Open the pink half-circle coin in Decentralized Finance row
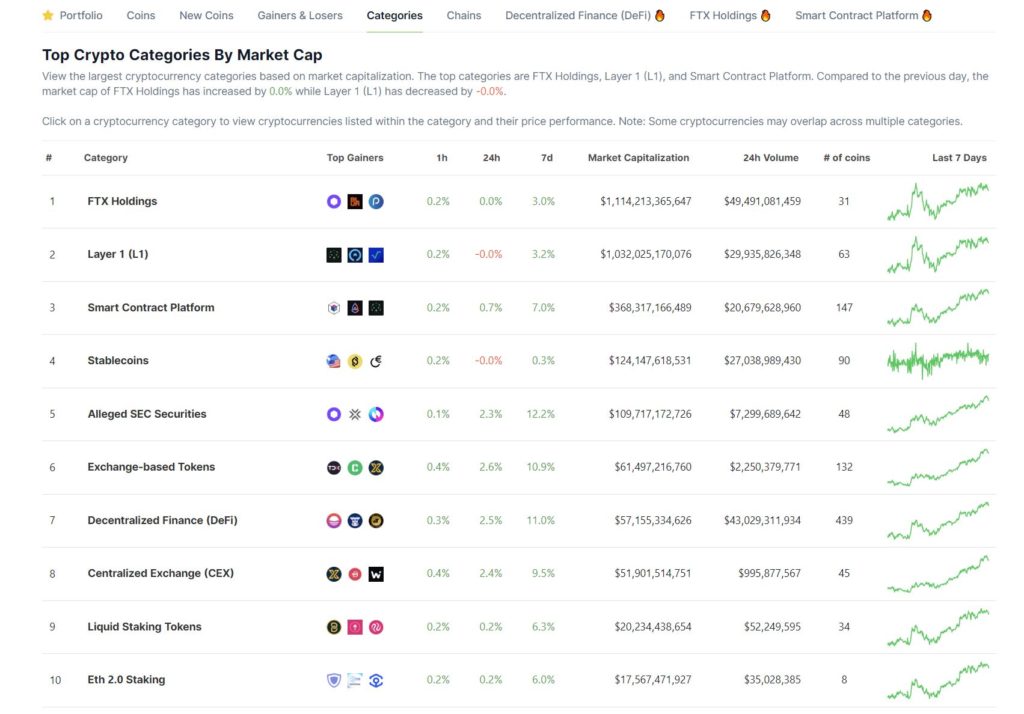The height and width of the screenshot is (714, 1024). pyautogui.click(x=334, y=521)
